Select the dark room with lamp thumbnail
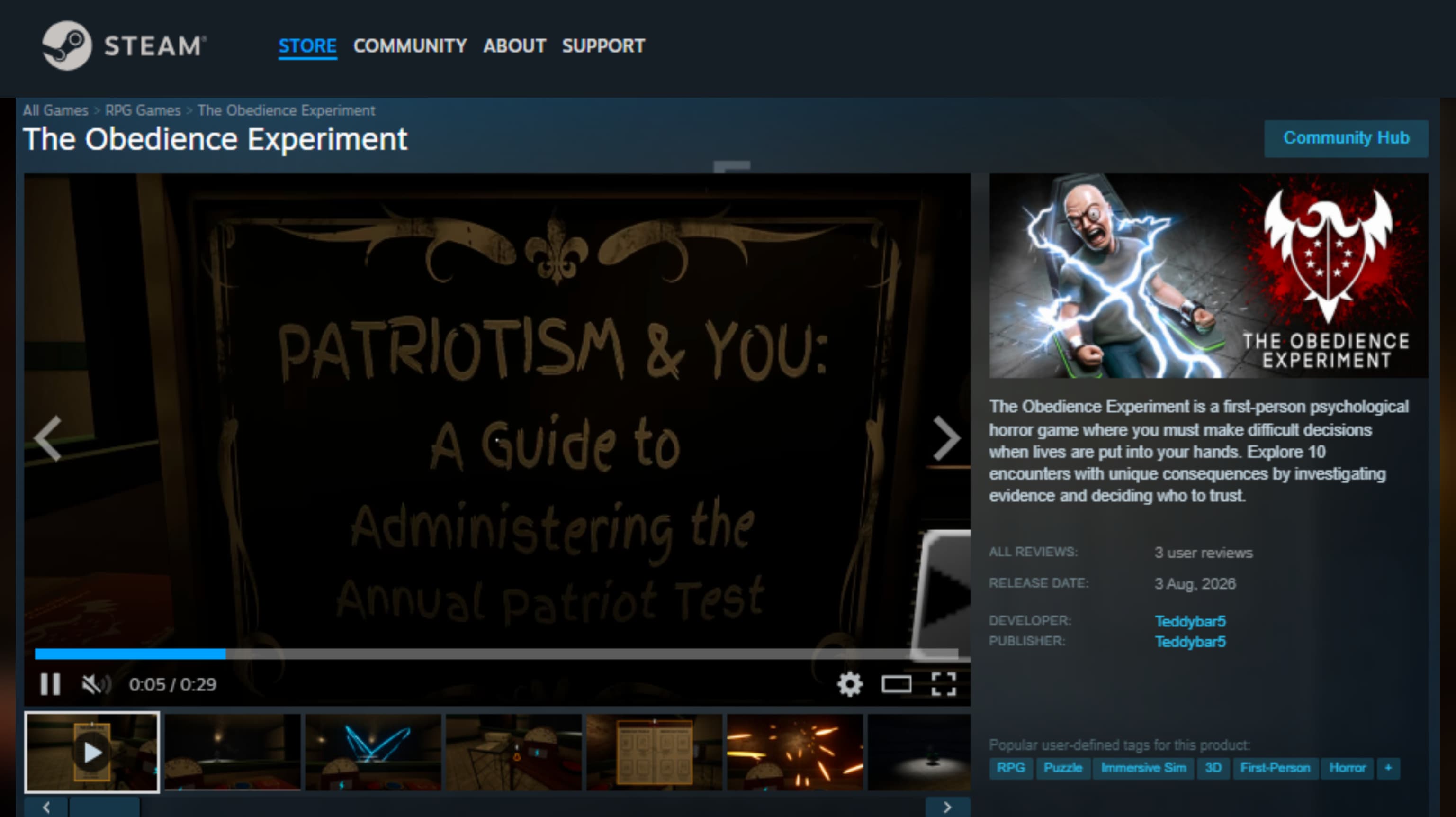1456x817 pixels. tap(232, 752)
